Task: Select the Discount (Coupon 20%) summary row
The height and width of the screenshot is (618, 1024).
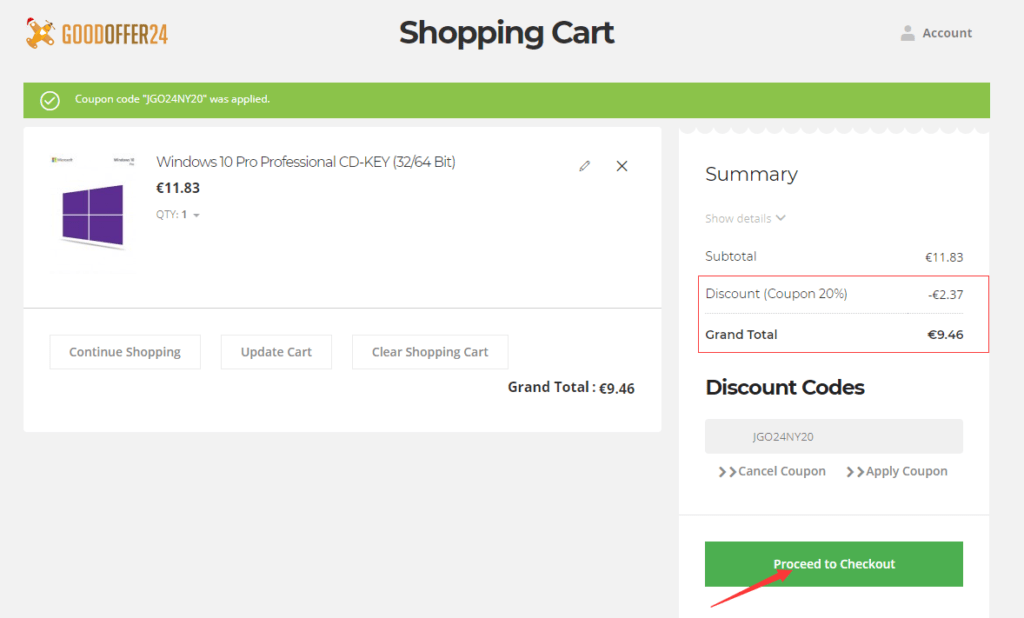Action: point(833,294)
